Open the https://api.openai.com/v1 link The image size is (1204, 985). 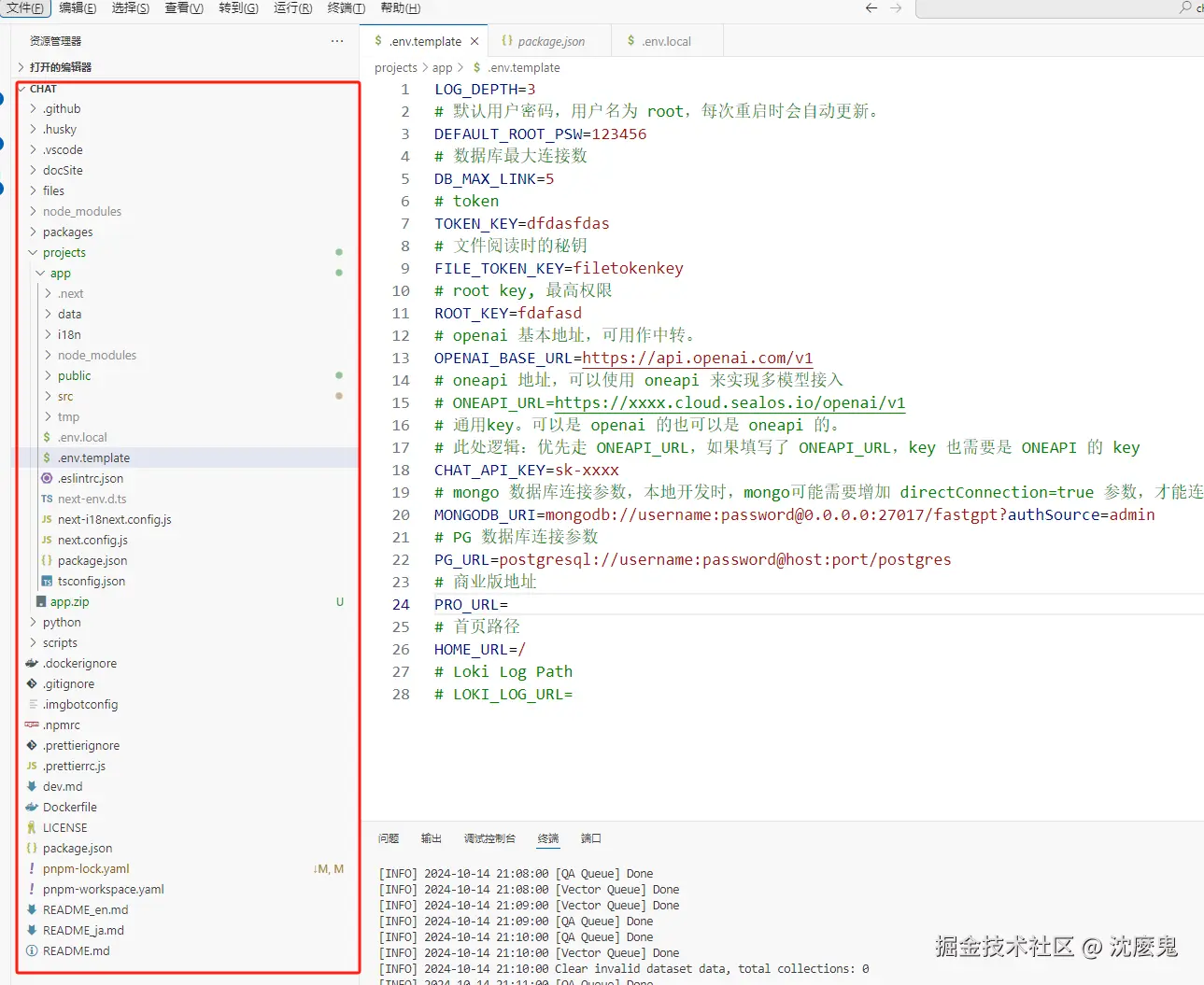(x=698, y=358)
